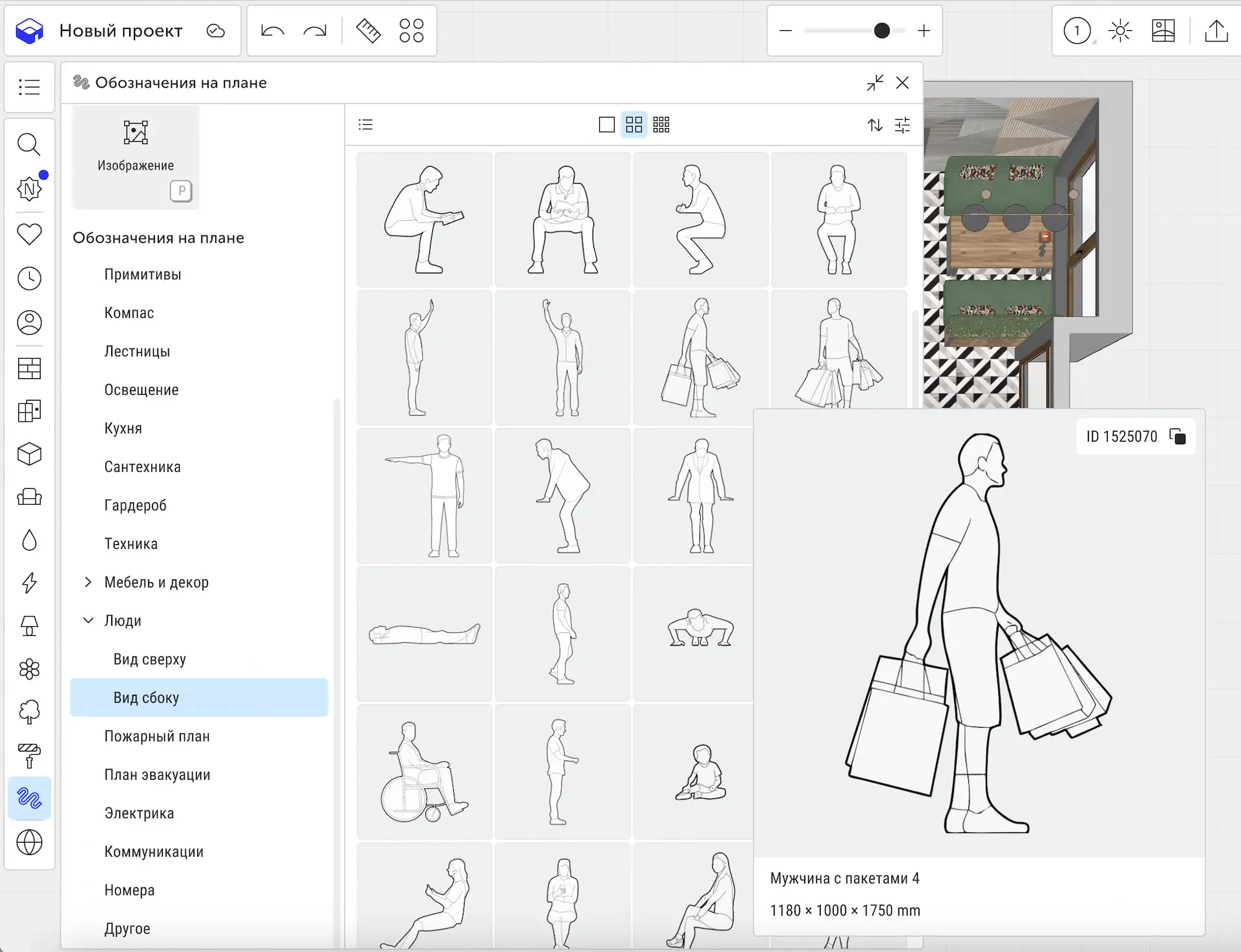The width and height of the screenshot is (1241, 952).
Task: Open the Освещение category
Action: point(142,390)
